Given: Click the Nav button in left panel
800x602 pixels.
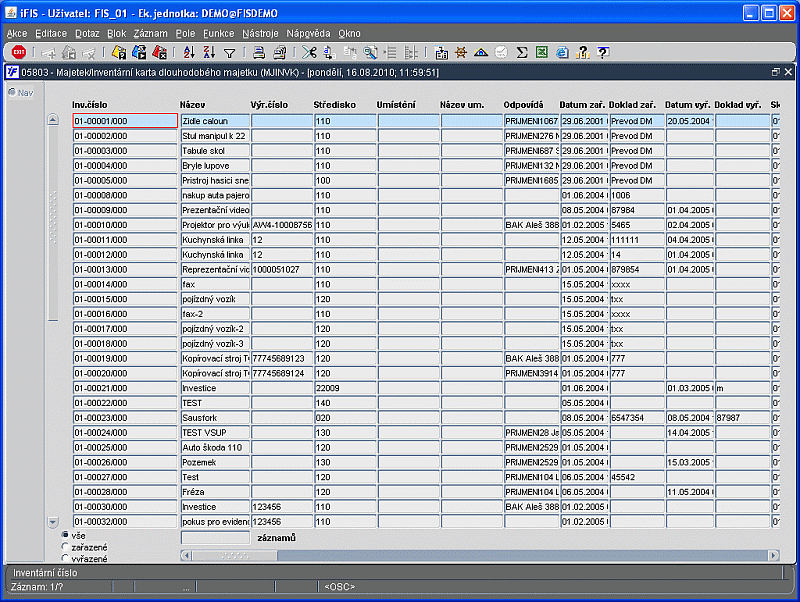Looking at the screenshot, I should point(21,92).
